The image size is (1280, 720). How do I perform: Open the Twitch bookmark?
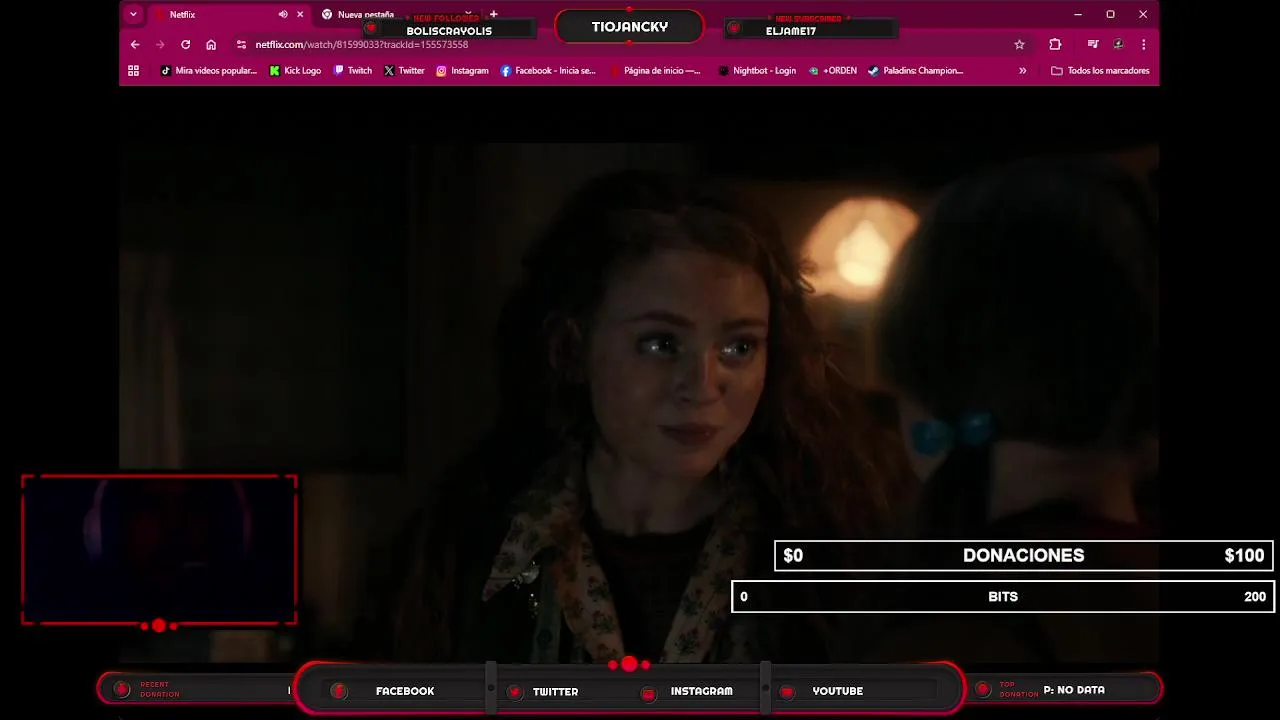352,71
